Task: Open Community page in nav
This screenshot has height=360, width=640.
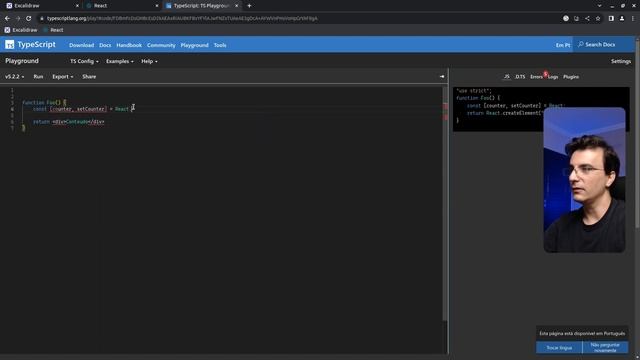Action: 161,45
